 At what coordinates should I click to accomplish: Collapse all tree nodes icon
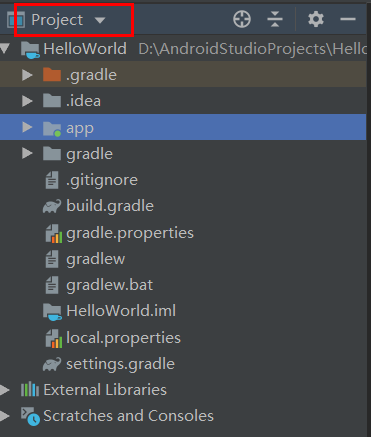pyautogui.click(x=275, y=19)
